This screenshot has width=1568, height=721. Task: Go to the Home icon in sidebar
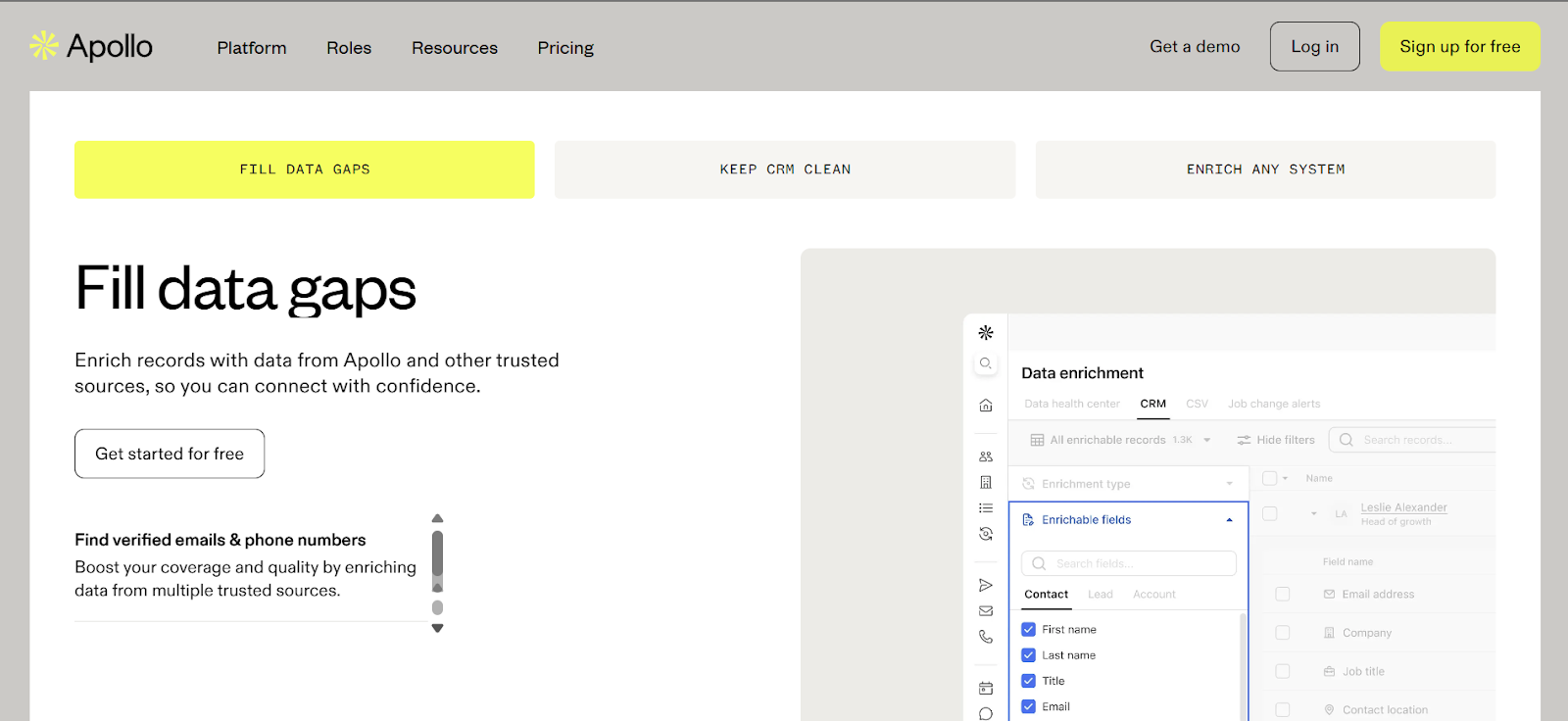pyautogui.click(x=986, y=405)
